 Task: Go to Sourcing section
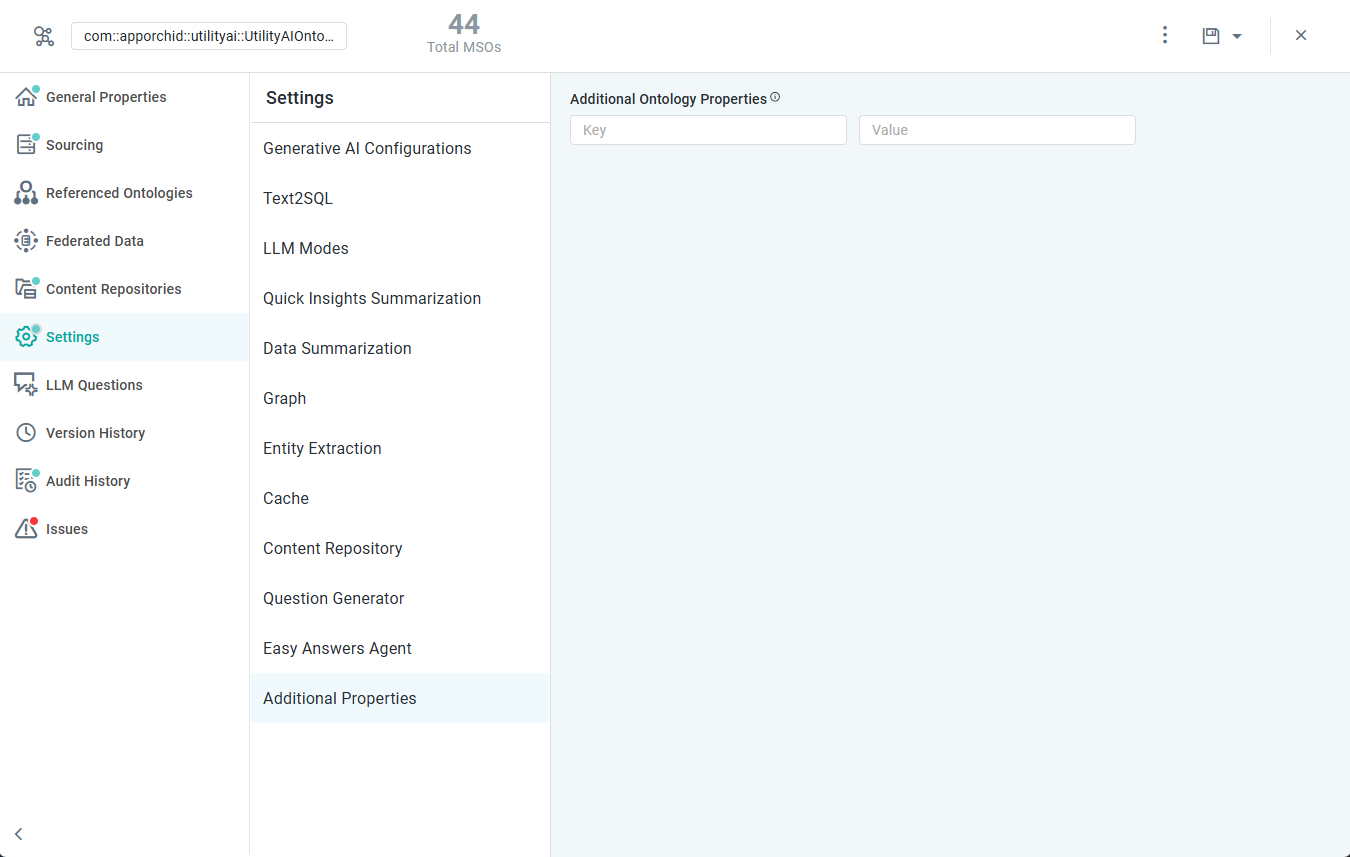pyautogui.click(x=74, y=145)
